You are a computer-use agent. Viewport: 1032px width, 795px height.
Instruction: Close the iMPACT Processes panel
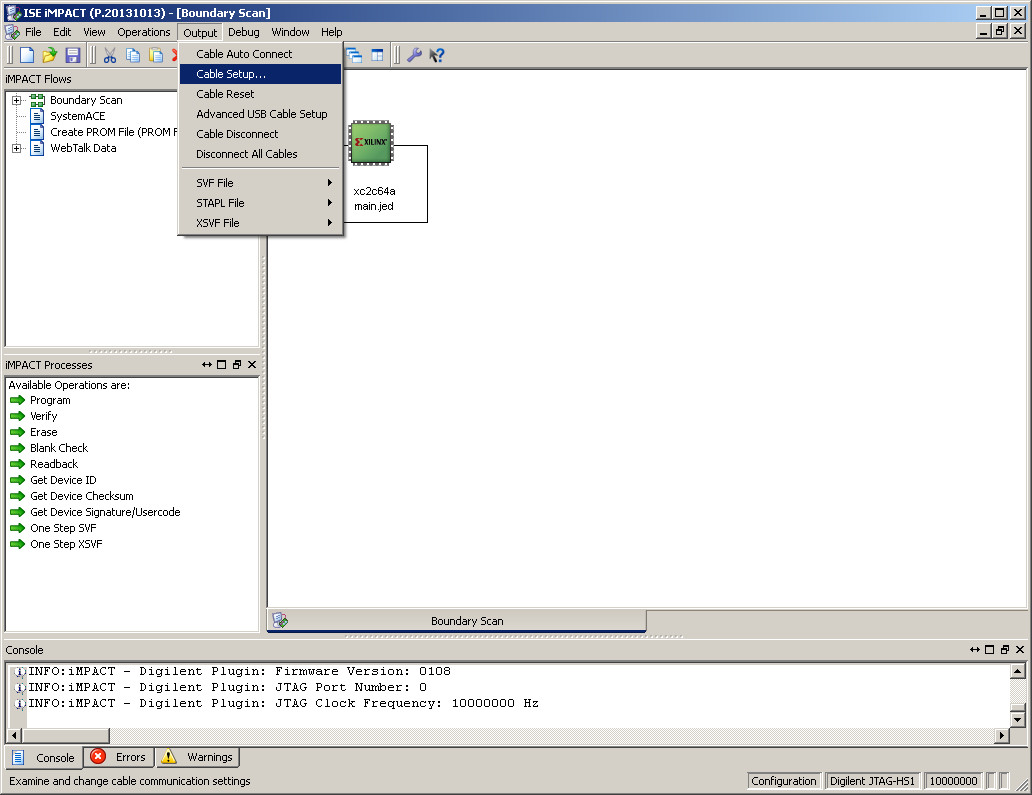[x=252, y=365]
